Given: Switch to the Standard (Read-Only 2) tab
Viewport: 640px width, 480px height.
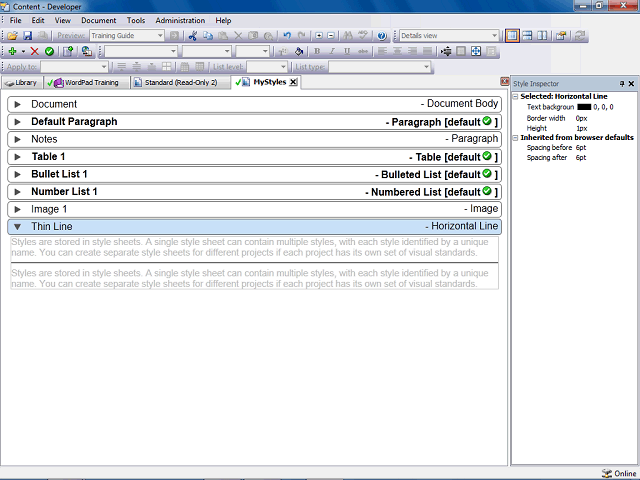Looking at the screenshot, I should [178, 82].
